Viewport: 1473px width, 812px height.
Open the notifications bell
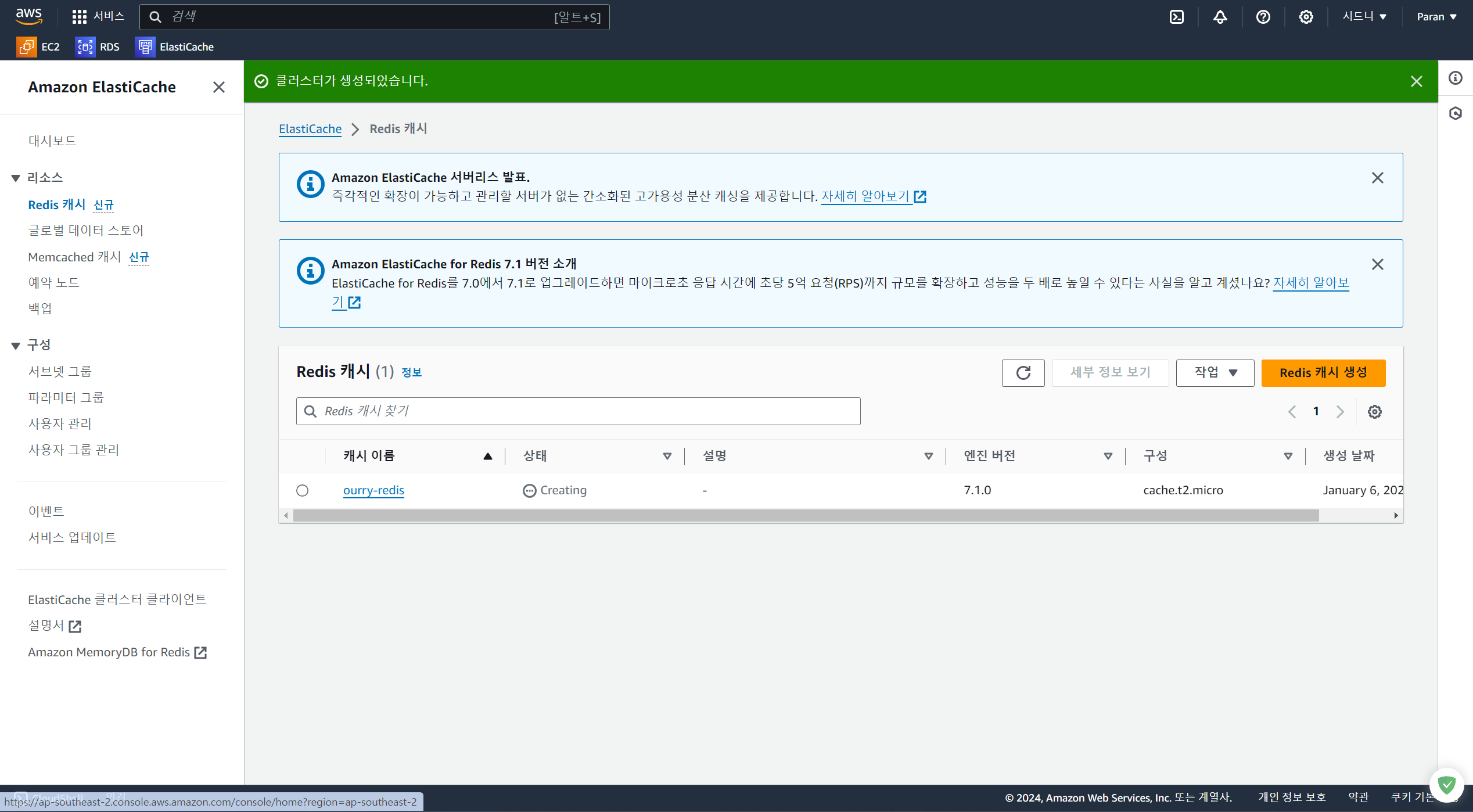[1220, 17]
